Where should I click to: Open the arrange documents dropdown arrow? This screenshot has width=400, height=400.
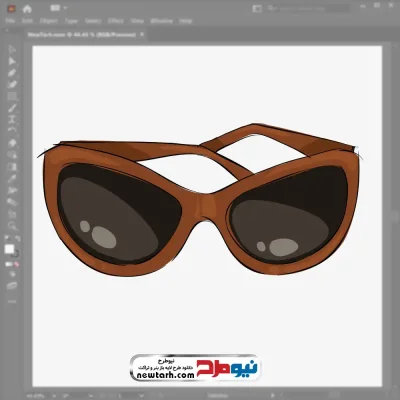tap(65, 8)
